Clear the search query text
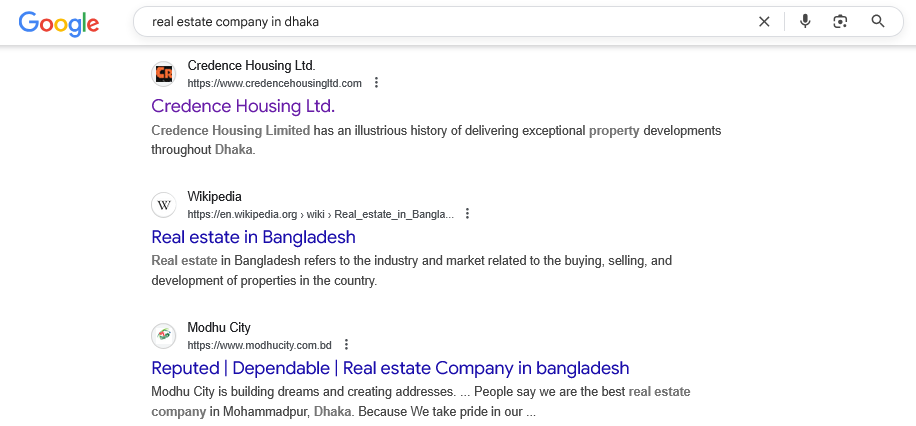Image resolution: width=916 pixels, height=426 pixels. click(764, 21)
